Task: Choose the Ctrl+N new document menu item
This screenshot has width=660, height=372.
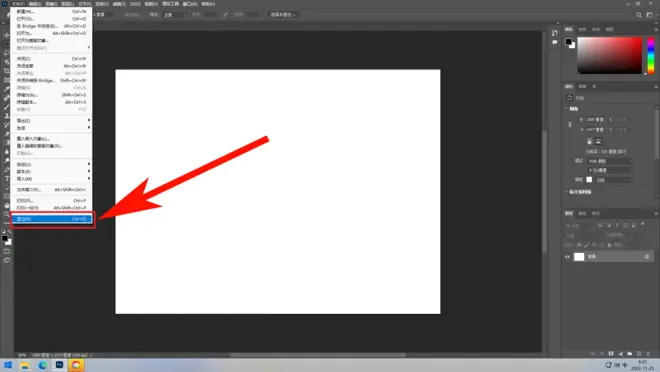Action: (x=51, y=12)
